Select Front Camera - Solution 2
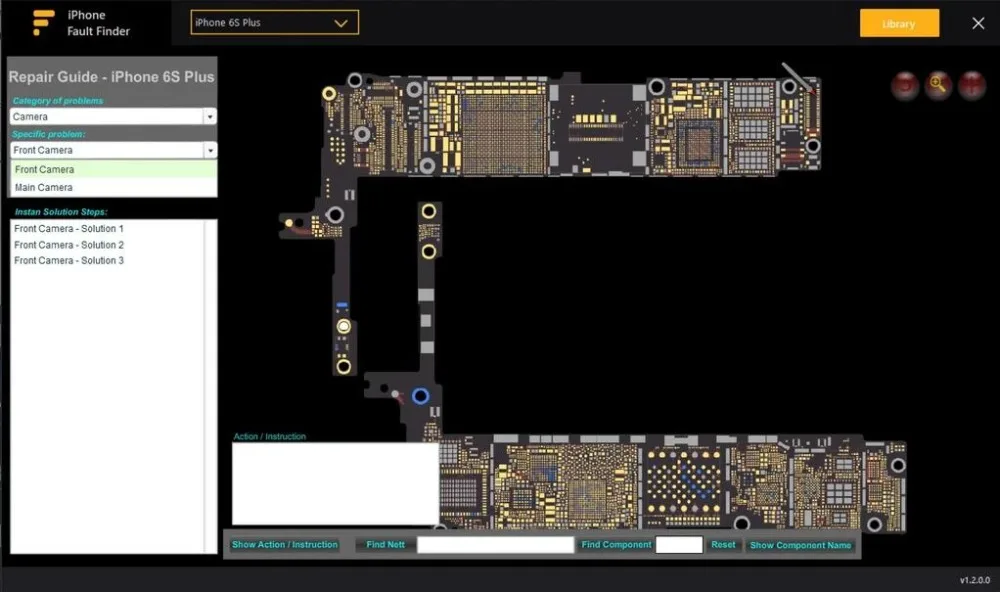Viewport: 1000px width, 592px height. point(69,245)
